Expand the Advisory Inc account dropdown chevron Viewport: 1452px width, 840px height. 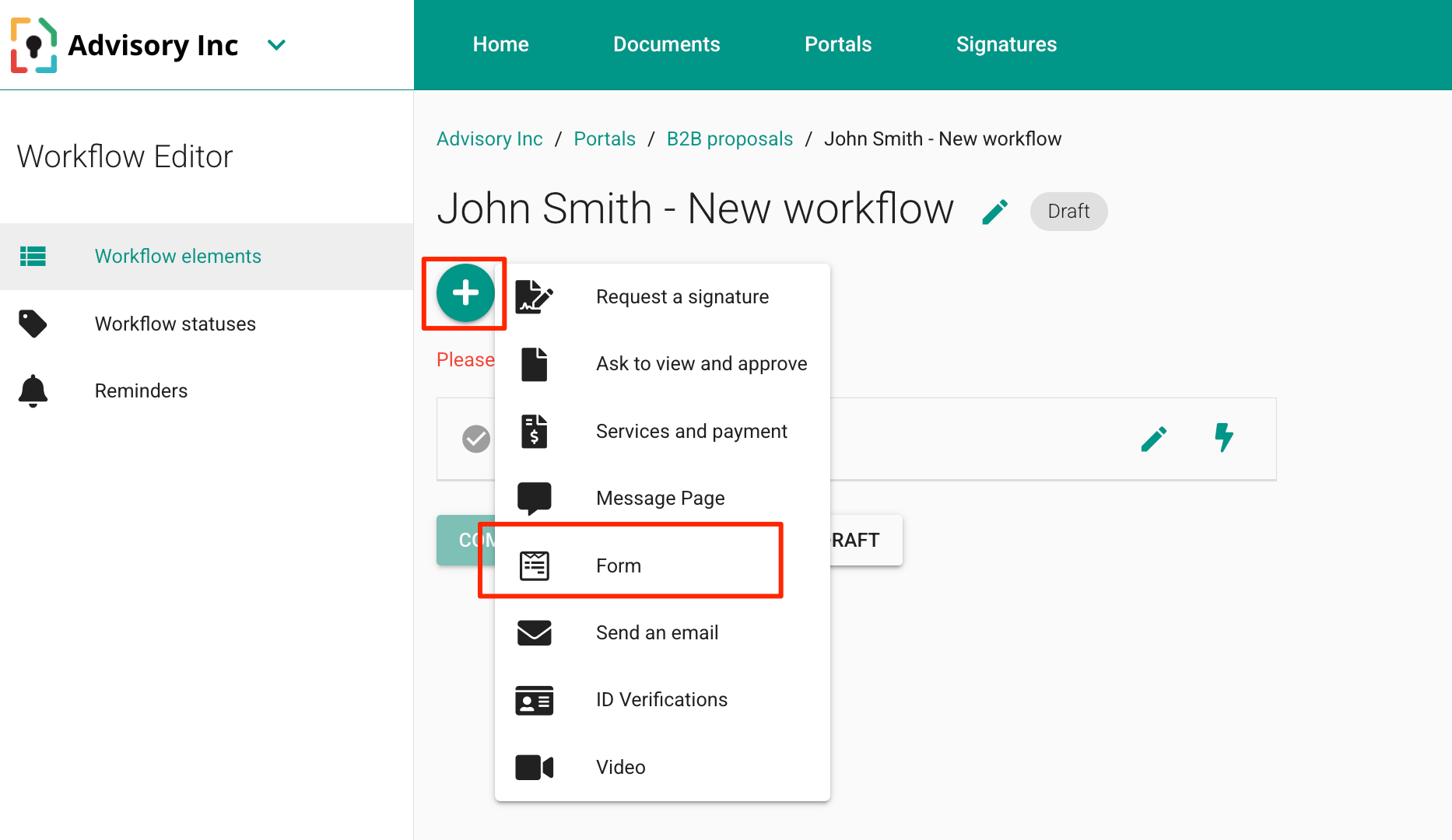coord(276,45)
